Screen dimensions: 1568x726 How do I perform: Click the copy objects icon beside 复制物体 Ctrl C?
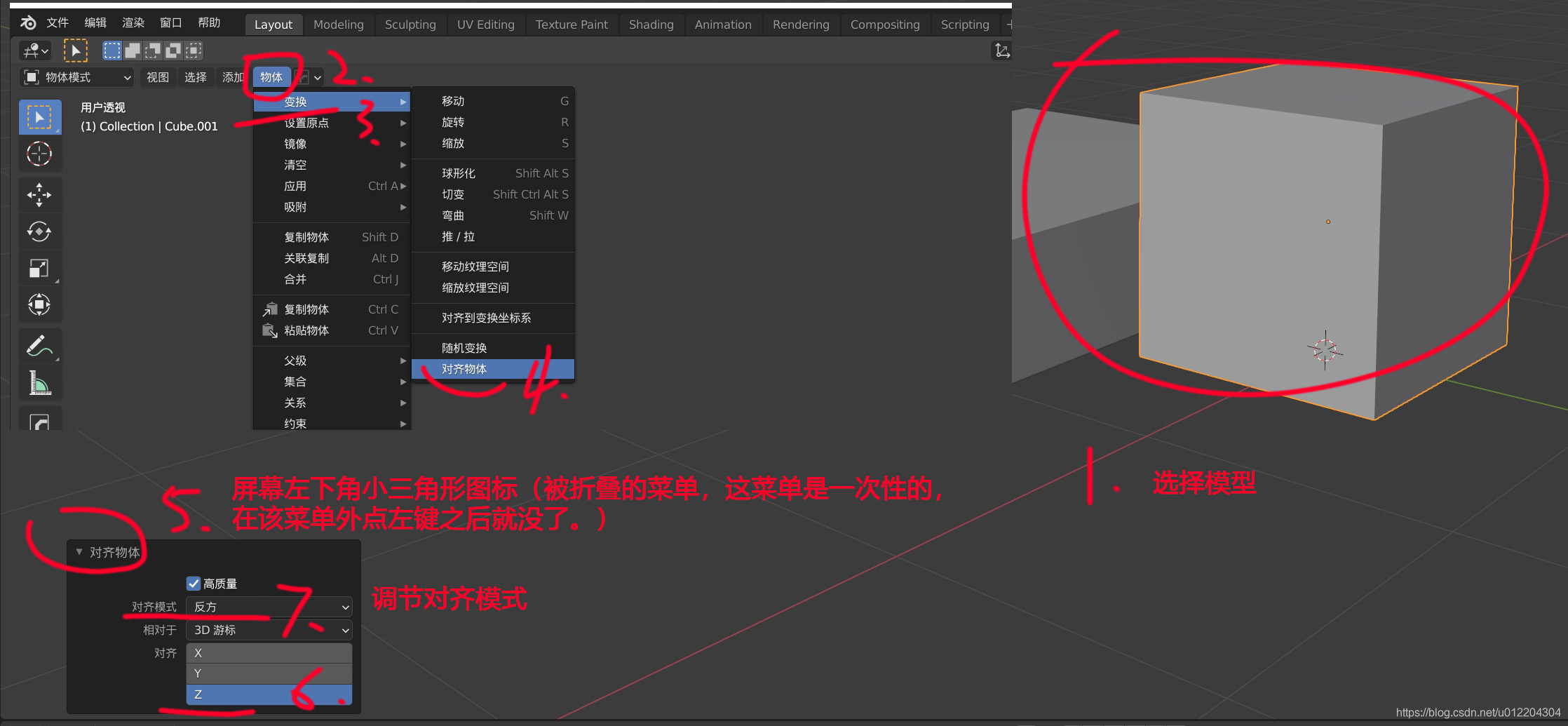(270, 309)
